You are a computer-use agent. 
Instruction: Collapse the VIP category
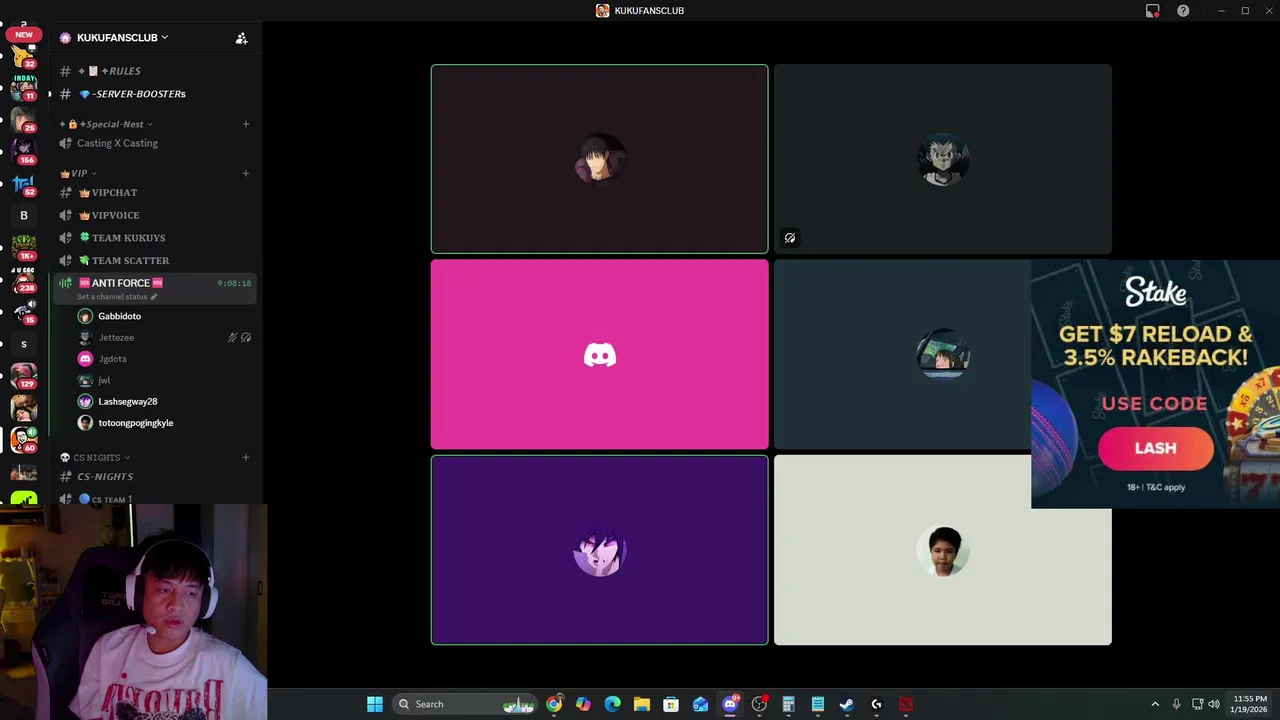point(78,173)
